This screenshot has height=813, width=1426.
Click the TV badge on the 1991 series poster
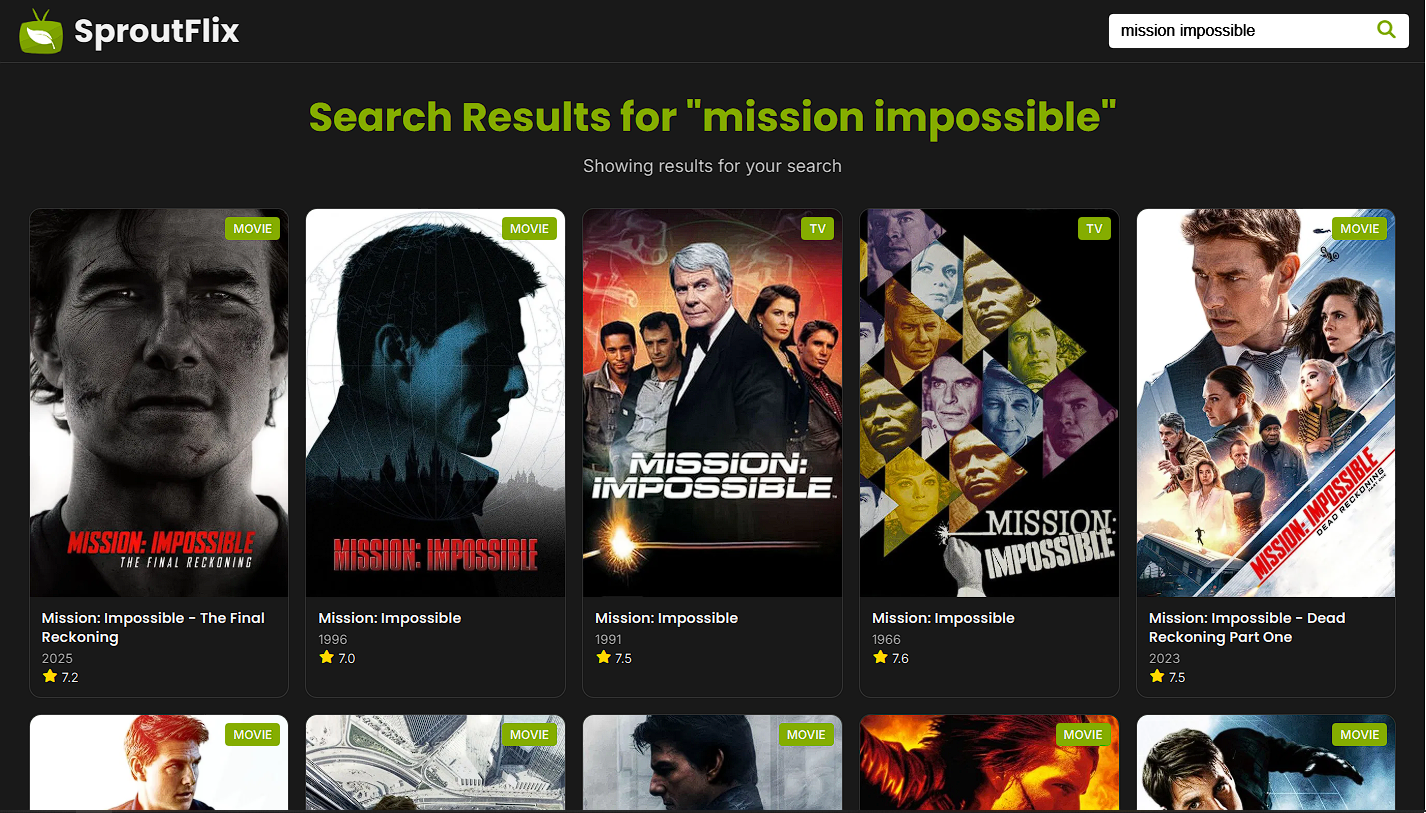(817, 229)
